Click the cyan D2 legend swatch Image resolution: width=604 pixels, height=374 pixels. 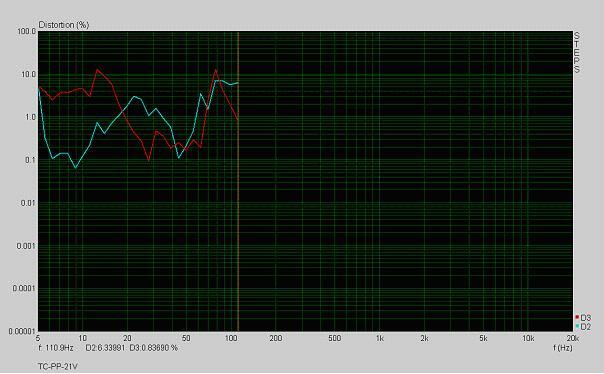coord(577,326)
